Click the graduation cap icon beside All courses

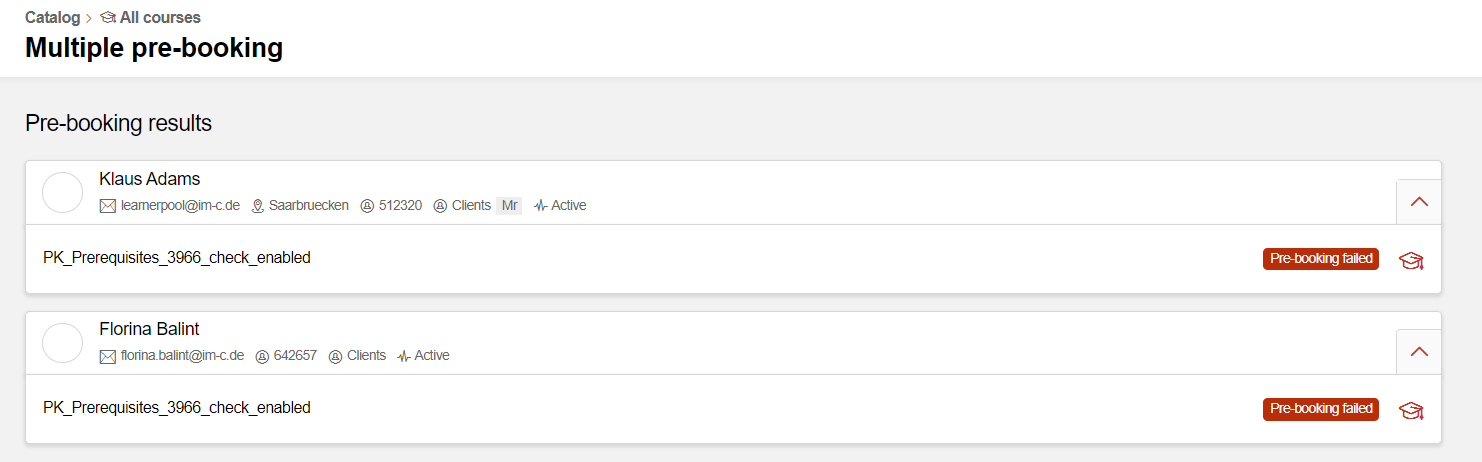108,17
